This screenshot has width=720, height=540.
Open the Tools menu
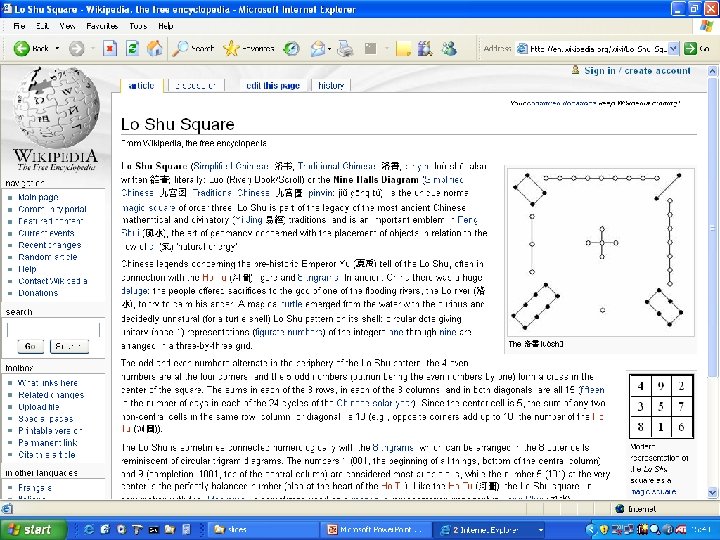(x=138, y=26)
